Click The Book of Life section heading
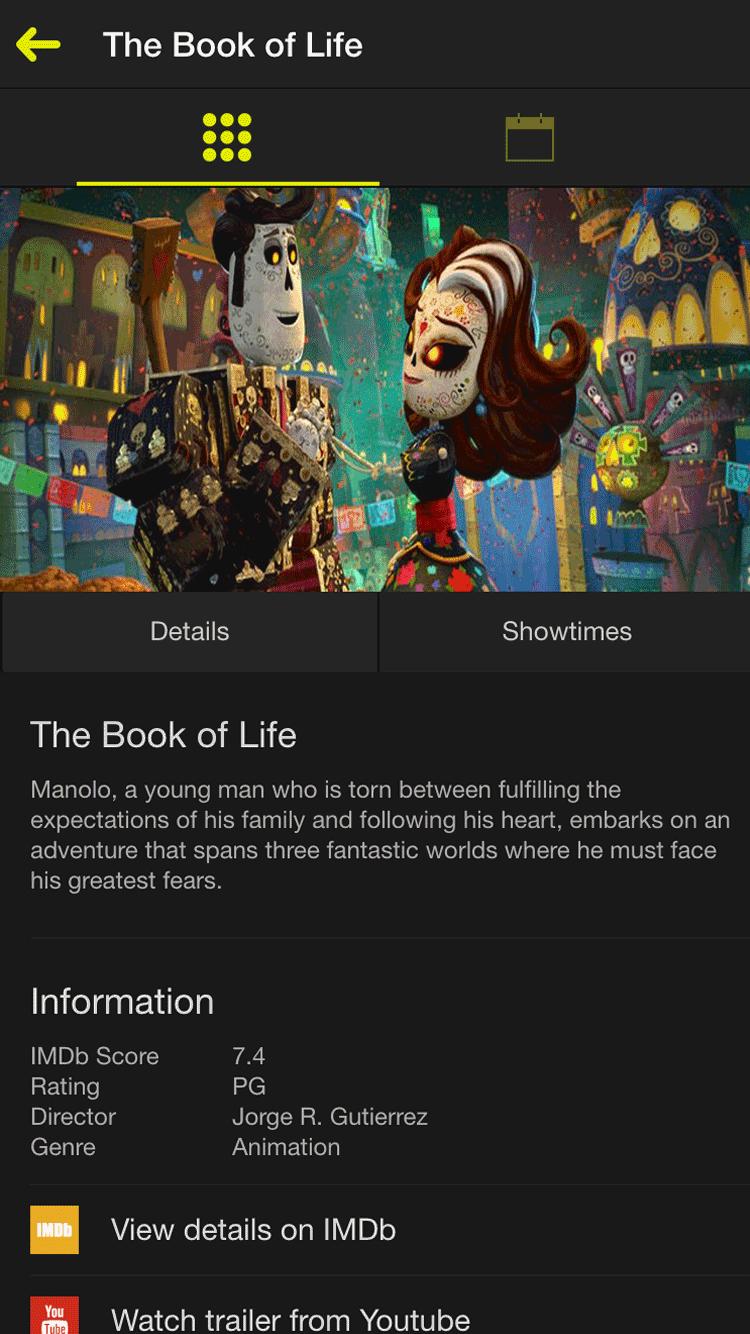Image resolution: width=750 pixels, height=1334 pixels. pyautogui.click(x=163, y=735)
